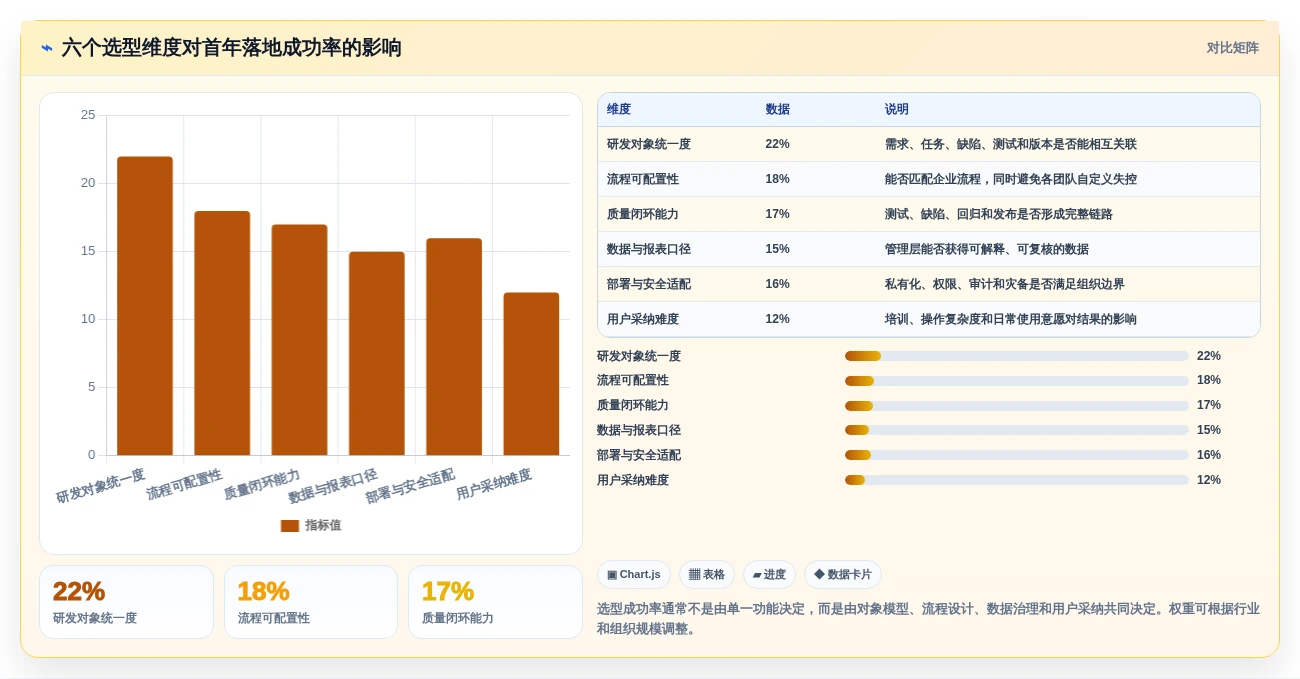Click the 数据与报表口径 table row name
The width and height of the screenshot is (1300, 679).
tap(649, 249)
